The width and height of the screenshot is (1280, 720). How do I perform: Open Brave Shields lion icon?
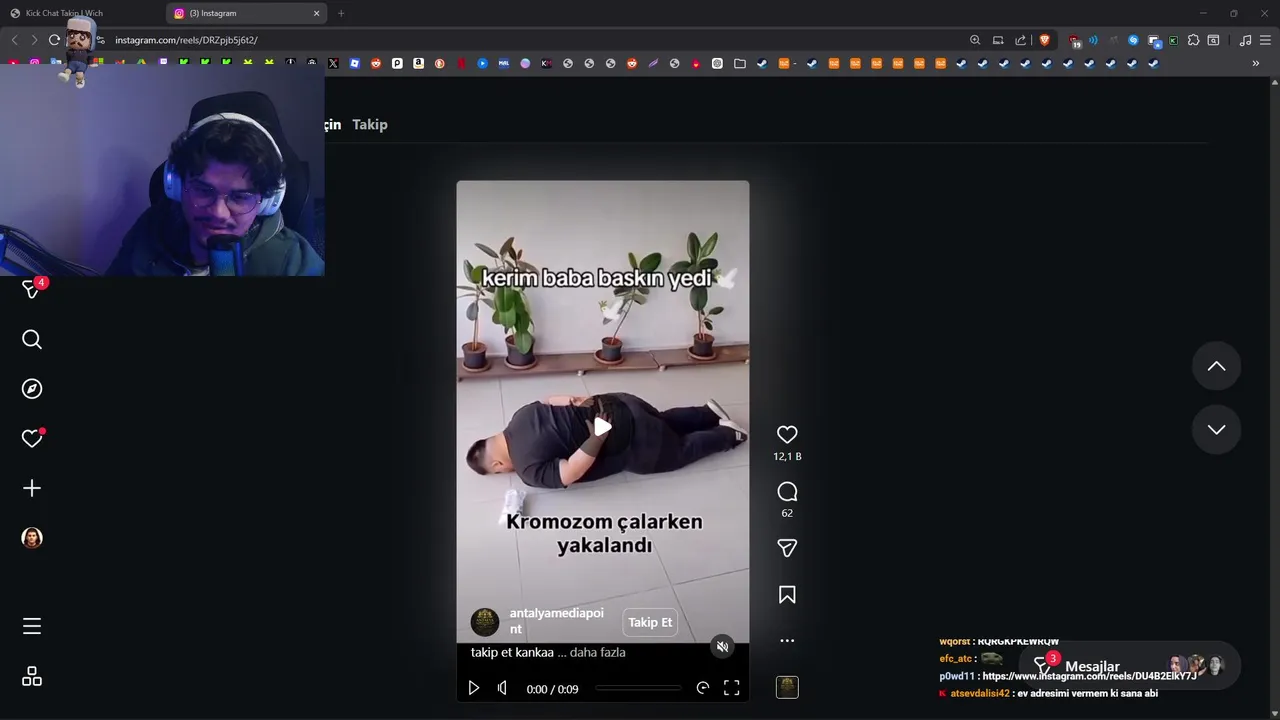coord(1045,40)
